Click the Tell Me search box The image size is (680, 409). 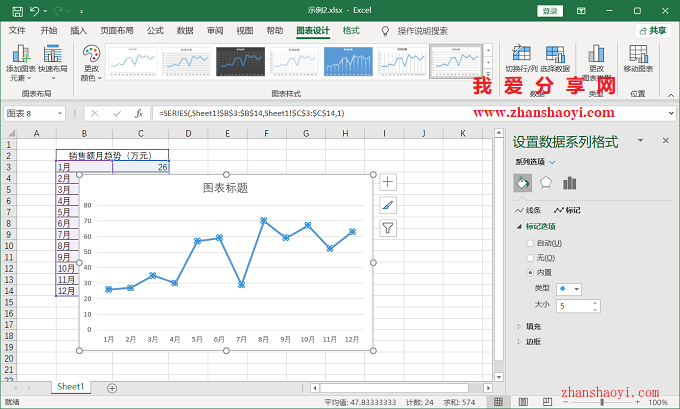coord(422,31)
